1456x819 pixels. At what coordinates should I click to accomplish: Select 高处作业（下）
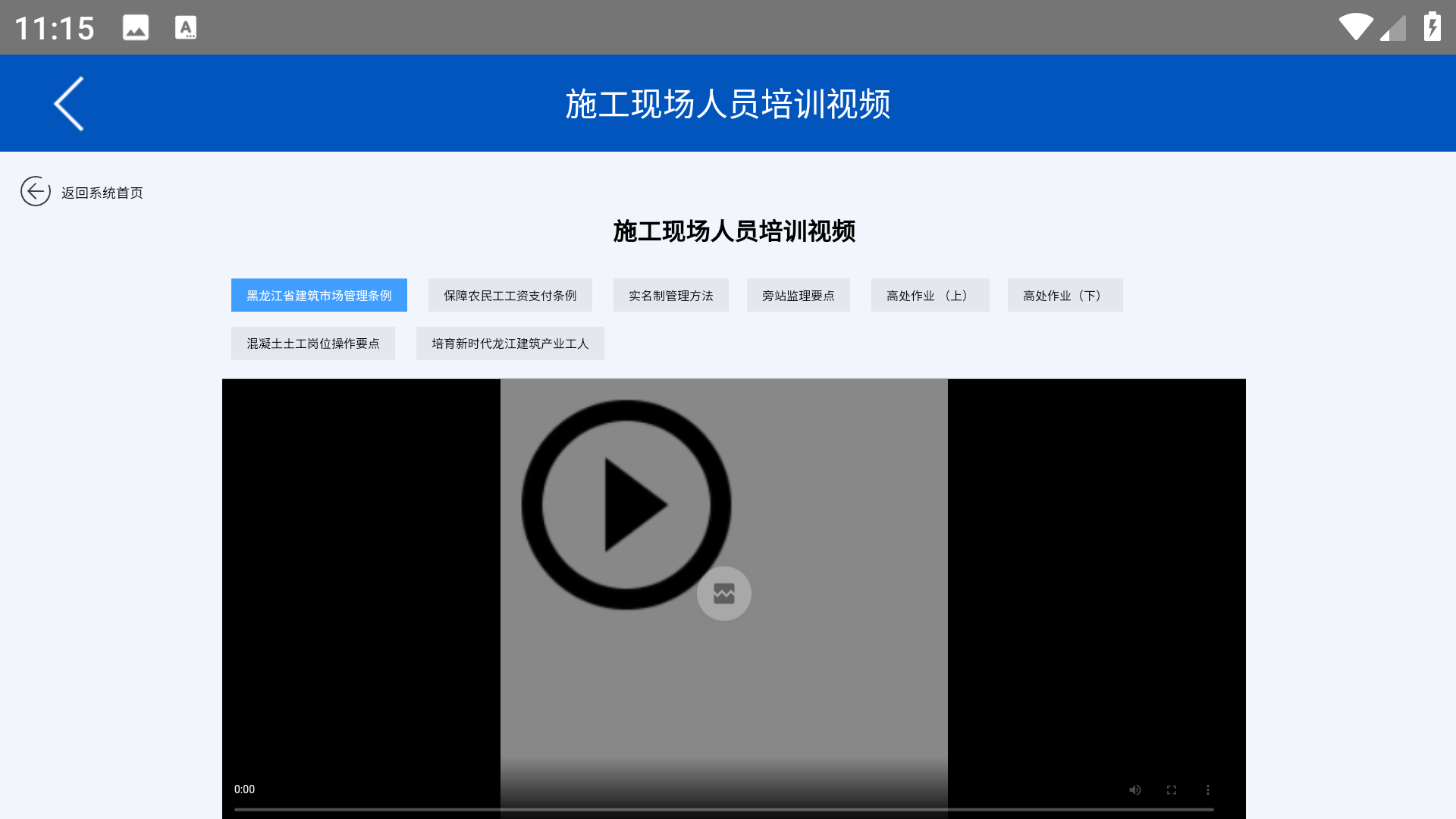tap(1065, 295)
